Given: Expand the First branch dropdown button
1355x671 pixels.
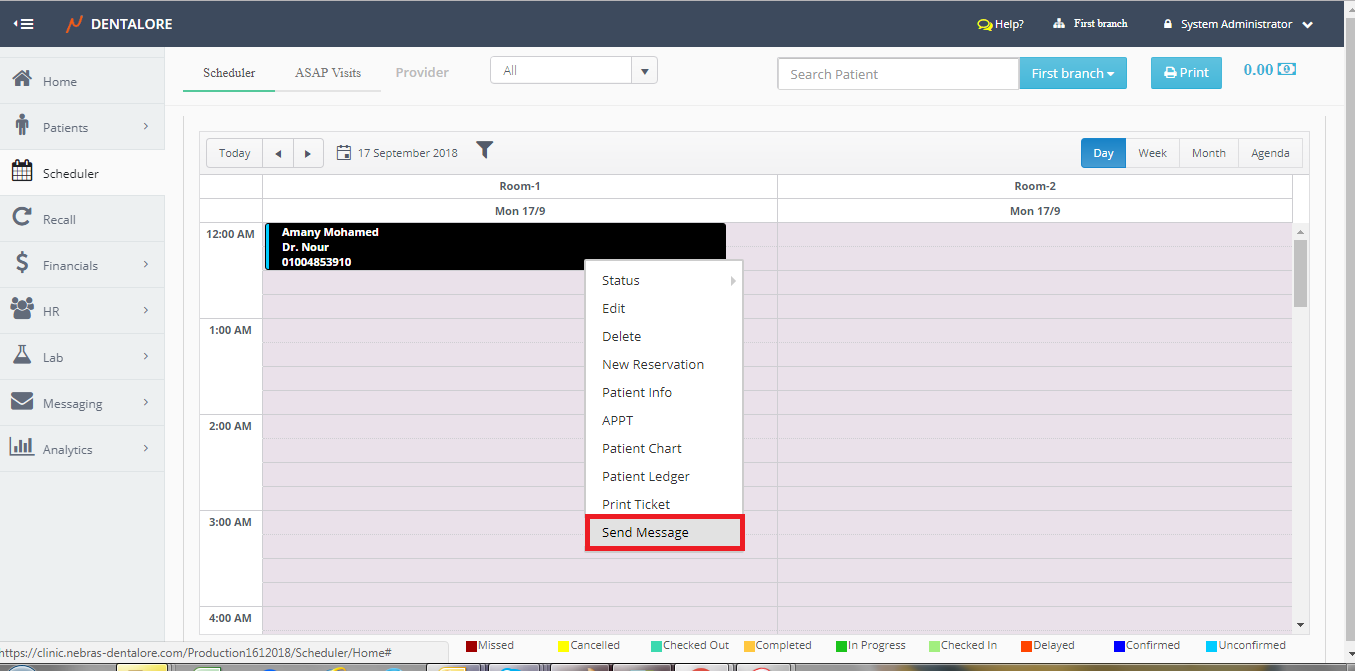Looking at the screenshot, I should click(x=1072, y=73).
